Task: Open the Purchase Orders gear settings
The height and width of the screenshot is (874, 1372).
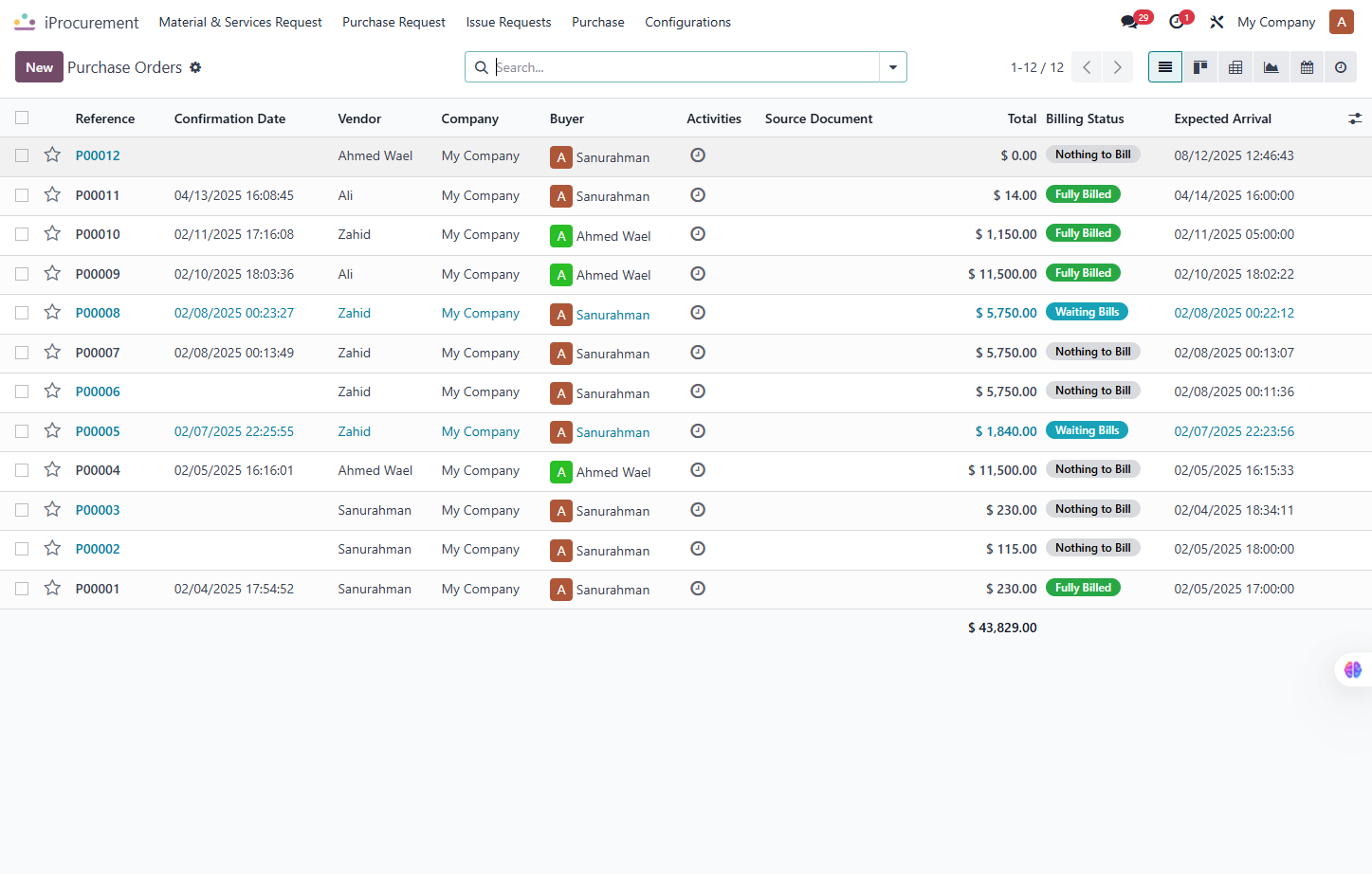Action: (x=195, y=67)
